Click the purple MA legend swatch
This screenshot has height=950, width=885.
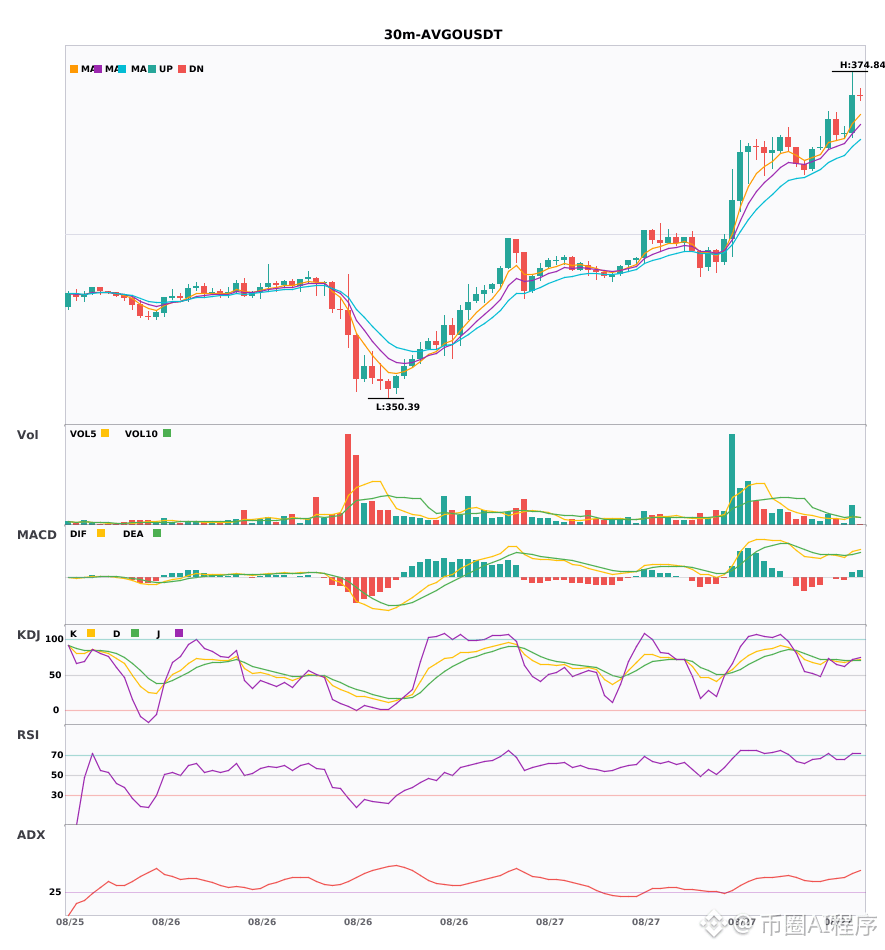tap(98, 69)
